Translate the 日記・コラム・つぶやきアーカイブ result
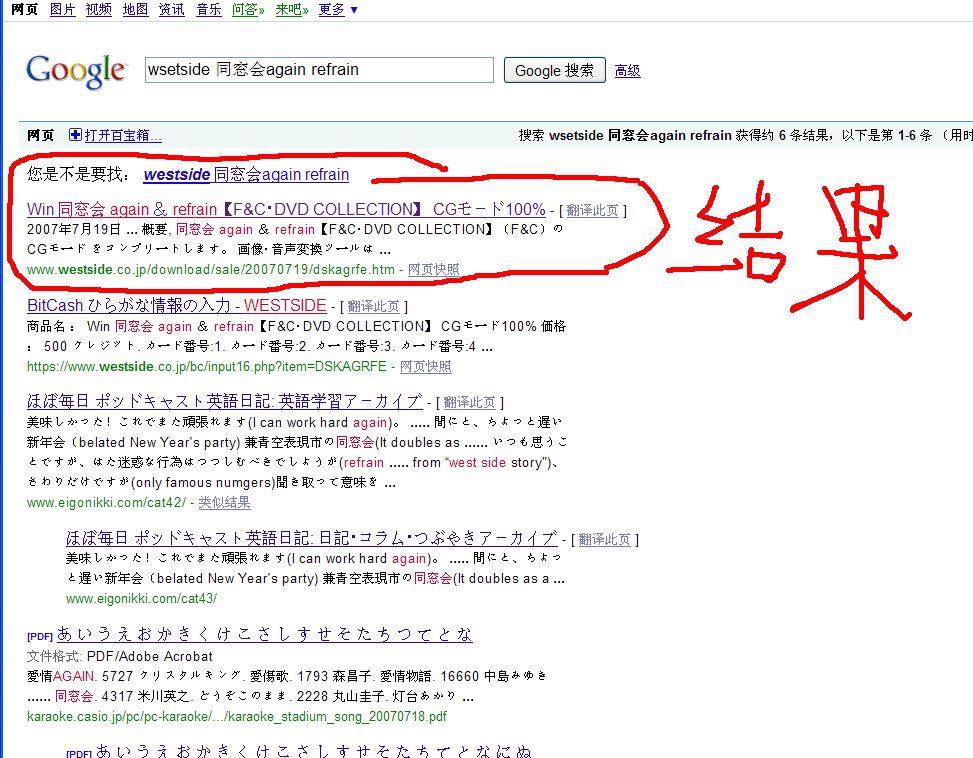This screenshot has height=758, width=973. (x=604, y=539)
